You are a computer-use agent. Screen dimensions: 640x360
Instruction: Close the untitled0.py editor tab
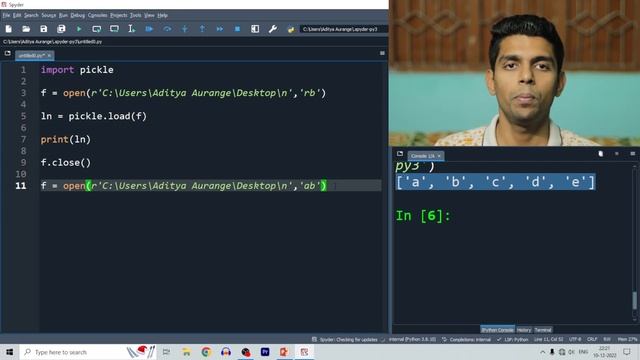[x=49, y=56]
